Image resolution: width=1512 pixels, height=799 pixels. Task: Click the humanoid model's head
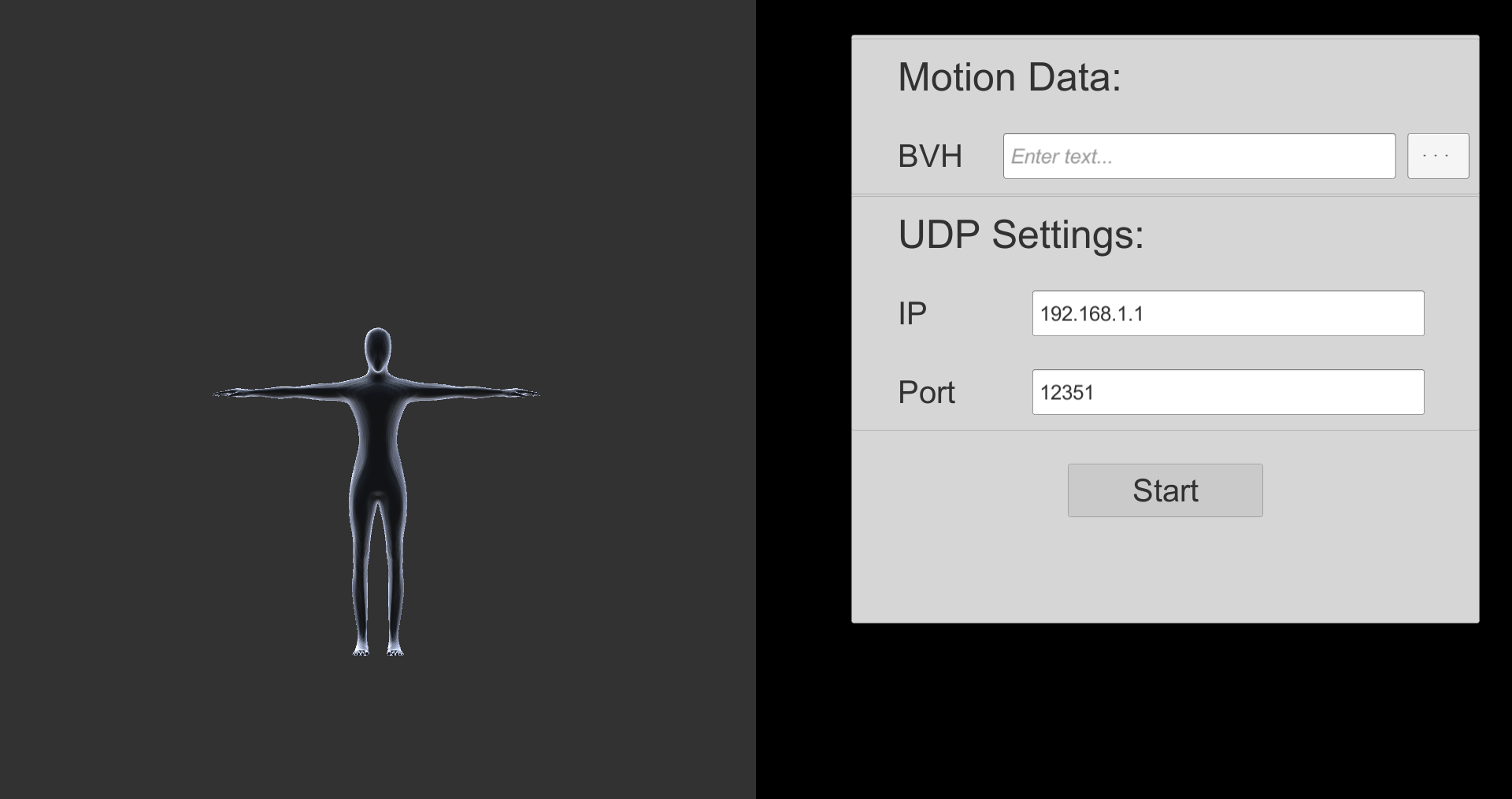[378, 349]
